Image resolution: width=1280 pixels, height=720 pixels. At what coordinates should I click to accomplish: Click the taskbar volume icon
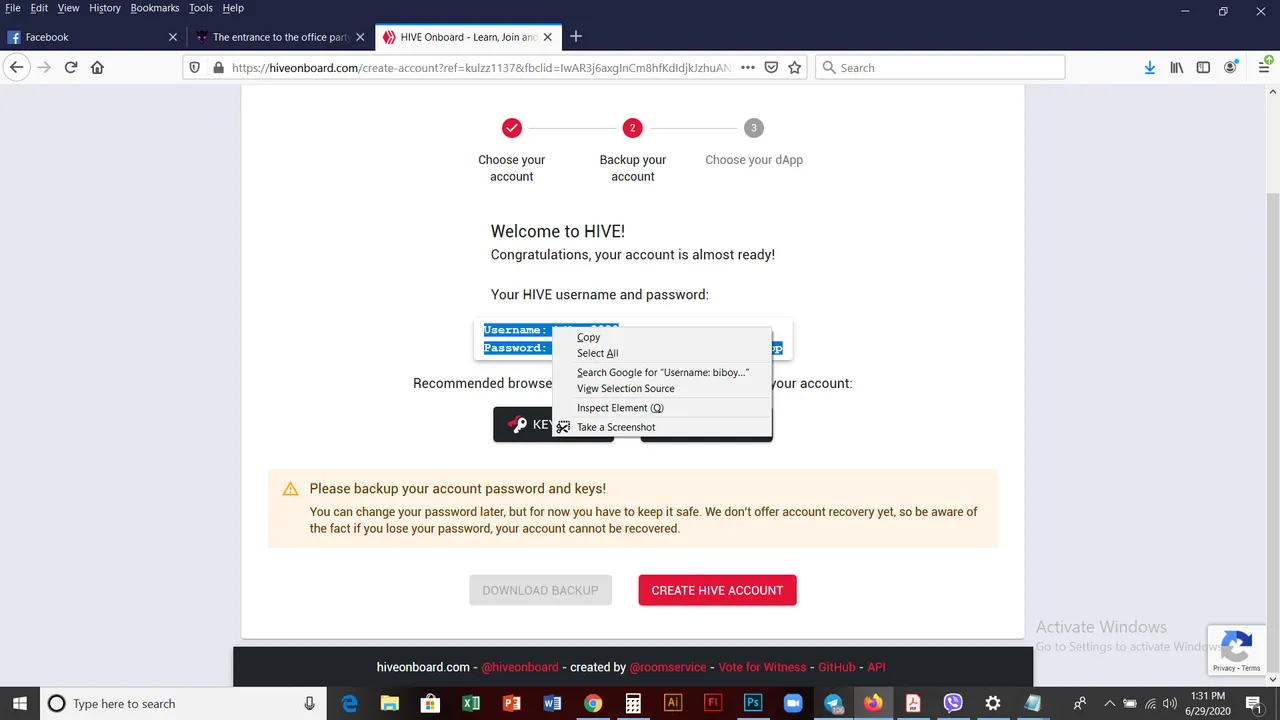pos(1170,703)
